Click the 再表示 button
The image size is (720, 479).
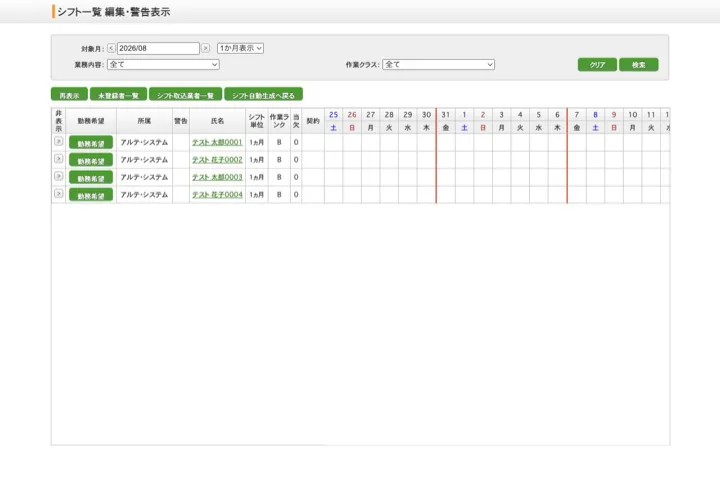click(x=69, y=95)
